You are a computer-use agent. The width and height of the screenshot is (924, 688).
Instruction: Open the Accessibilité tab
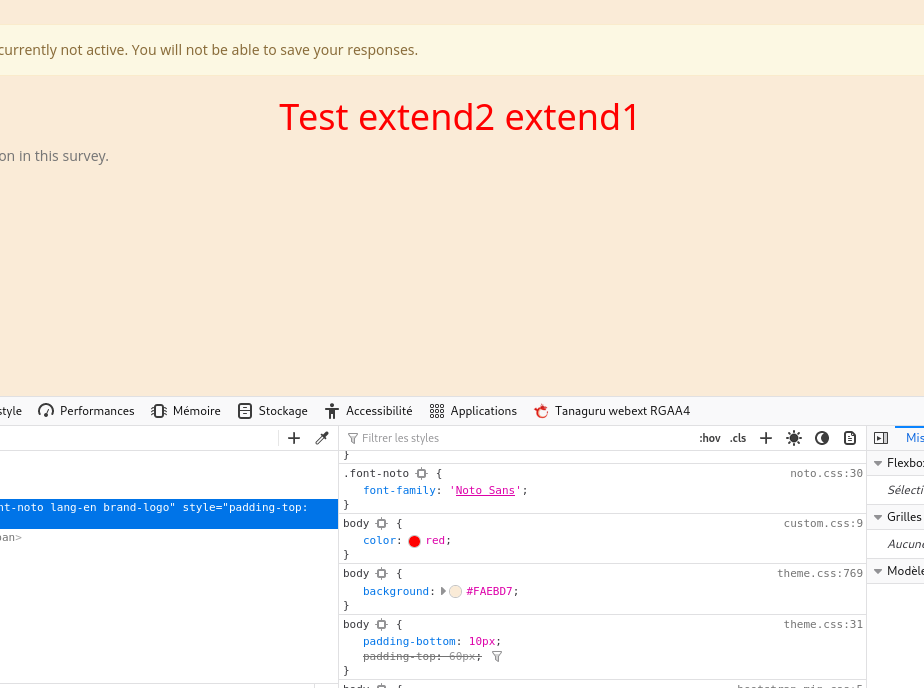[x=368, y=411]
